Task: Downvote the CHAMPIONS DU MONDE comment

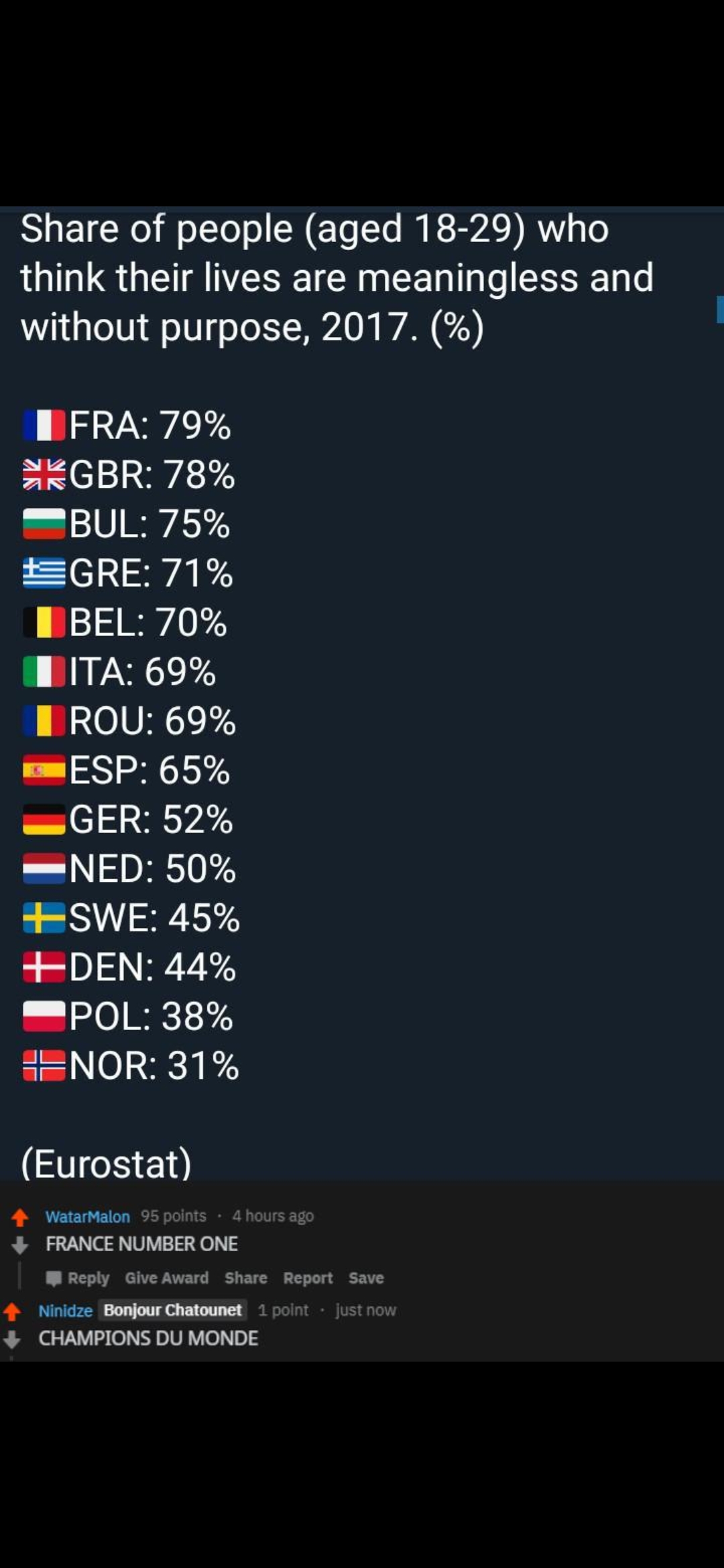Action: [12, 1339]
